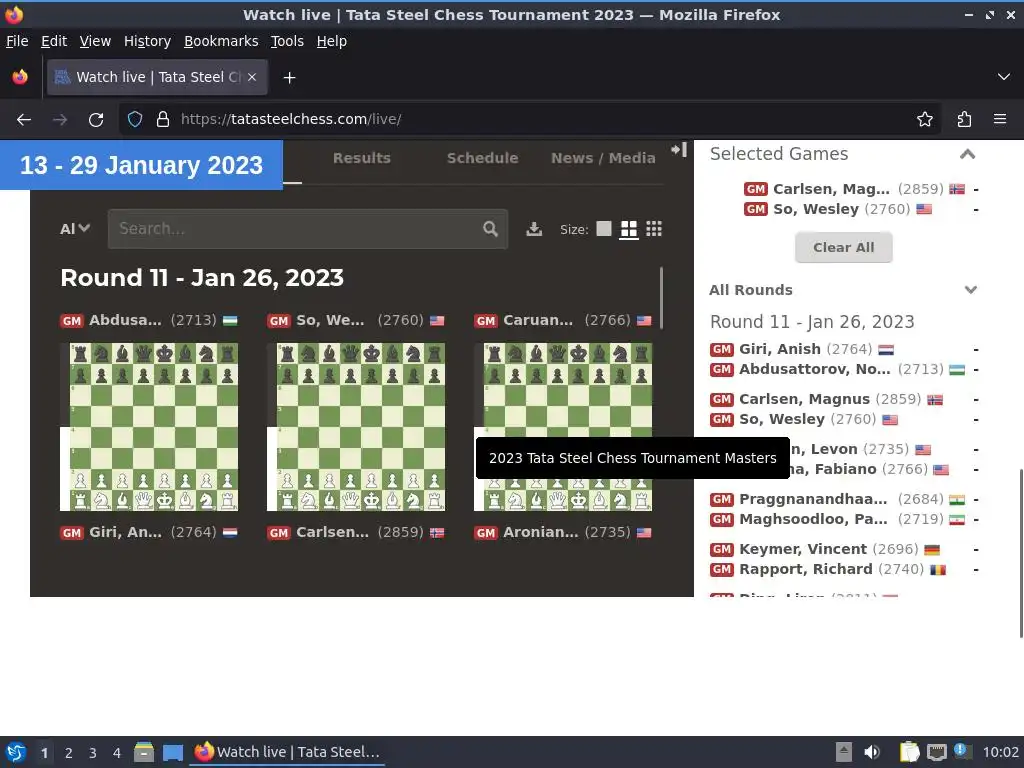The height and width of the screenshot is (768, 1024).
Task: Click the Clear All button
Action: (843, 248)
